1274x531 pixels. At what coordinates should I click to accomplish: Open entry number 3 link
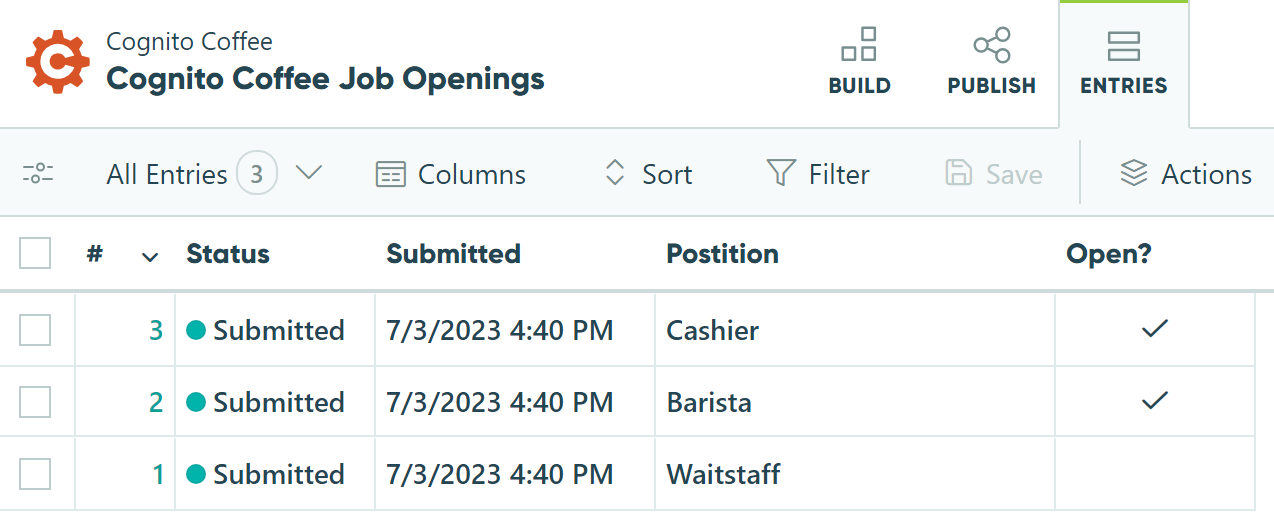(155, 330)
